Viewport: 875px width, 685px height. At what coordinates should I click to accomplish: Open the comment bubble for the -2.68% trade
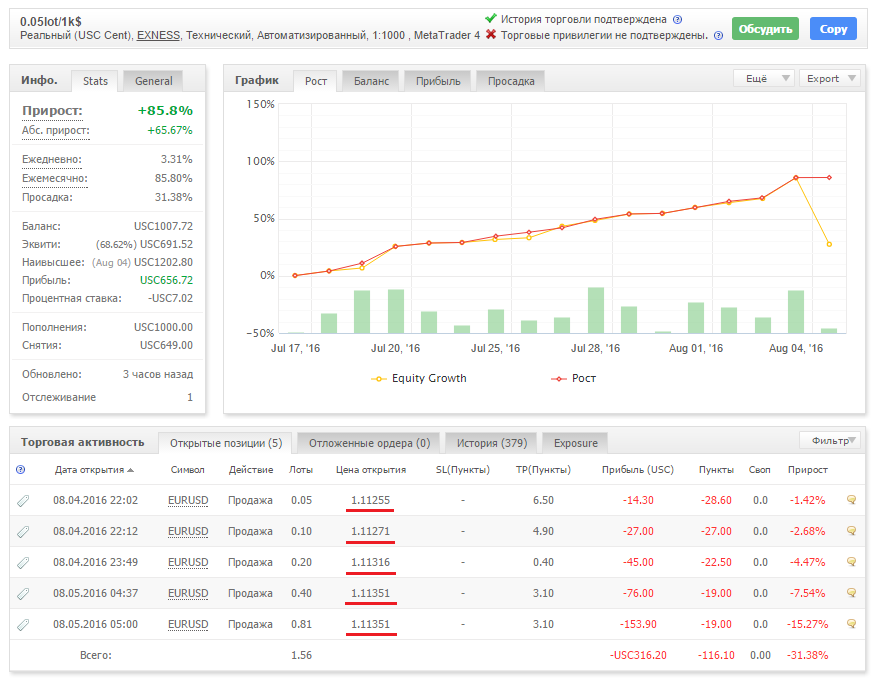point(852,530)
